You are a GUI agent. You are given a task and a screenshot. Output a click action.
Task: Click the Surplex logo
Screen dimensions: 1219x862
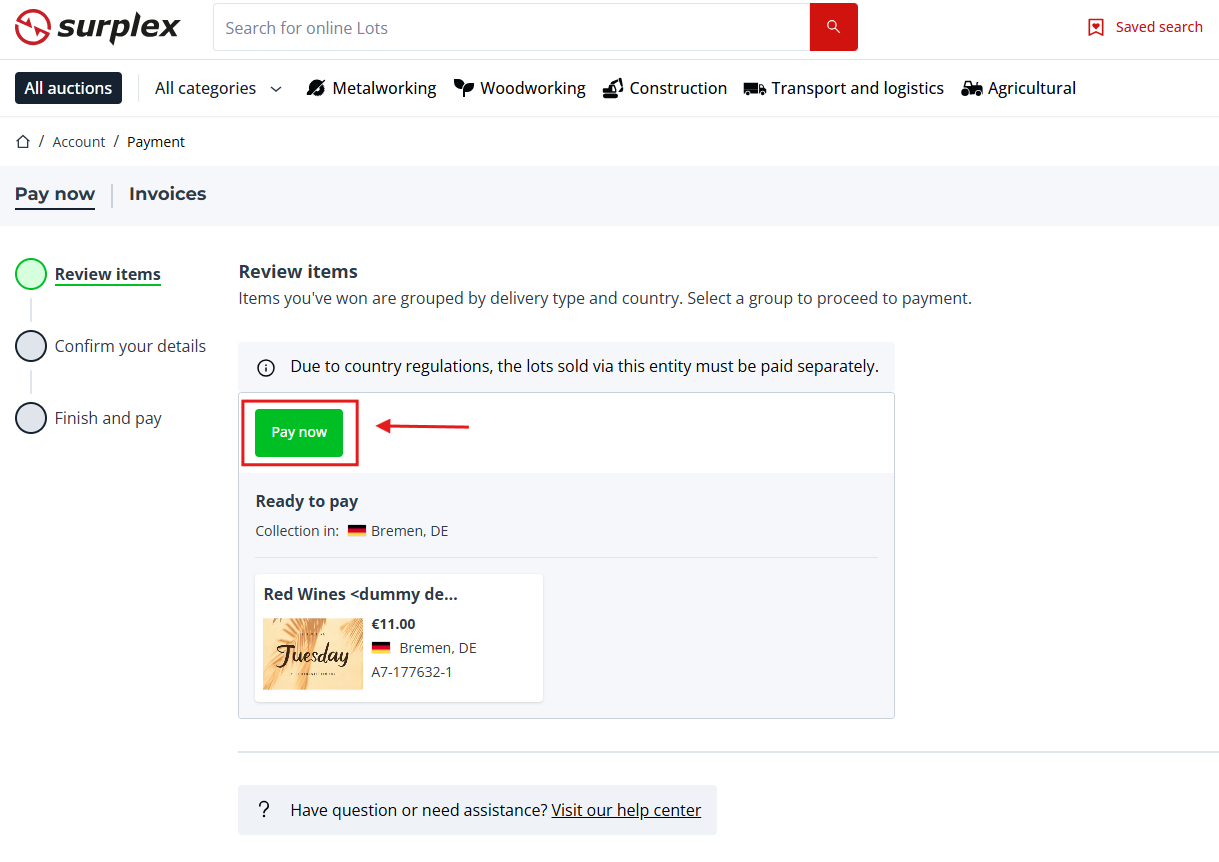97,27
